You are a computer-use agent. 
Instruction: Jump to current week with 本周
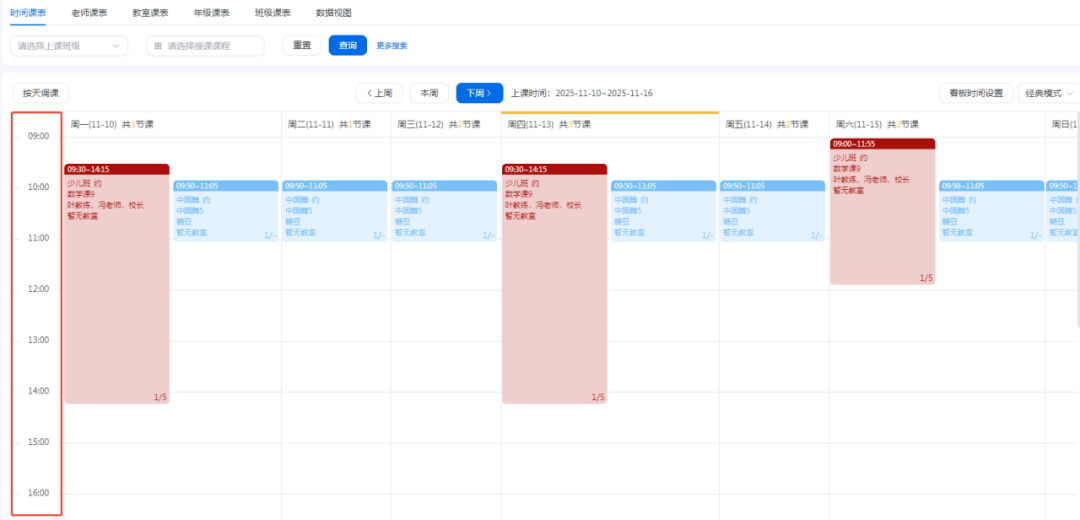tap(429, 93)
